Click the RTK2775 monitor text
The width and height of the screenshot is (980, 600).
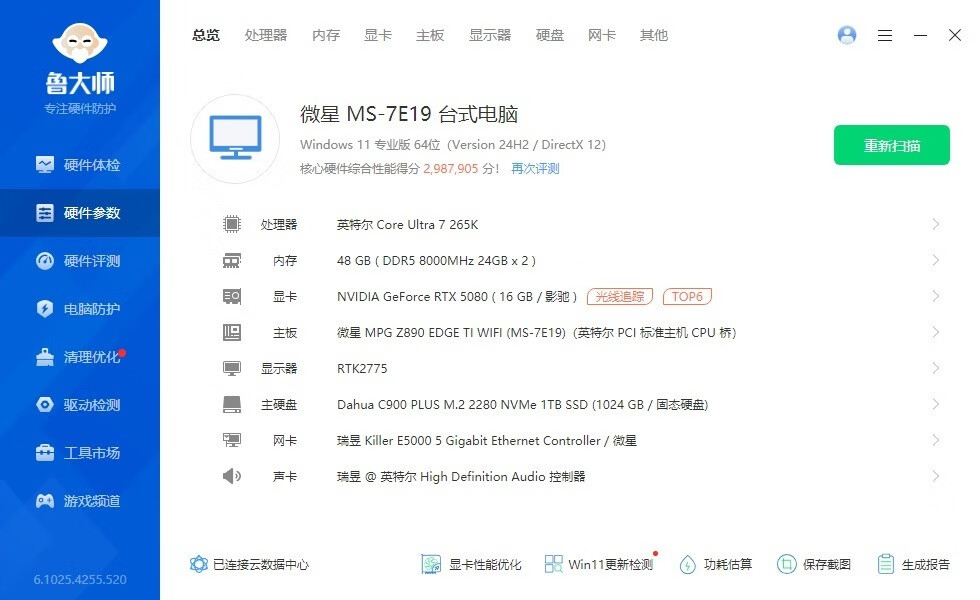[x=362, y=369]
